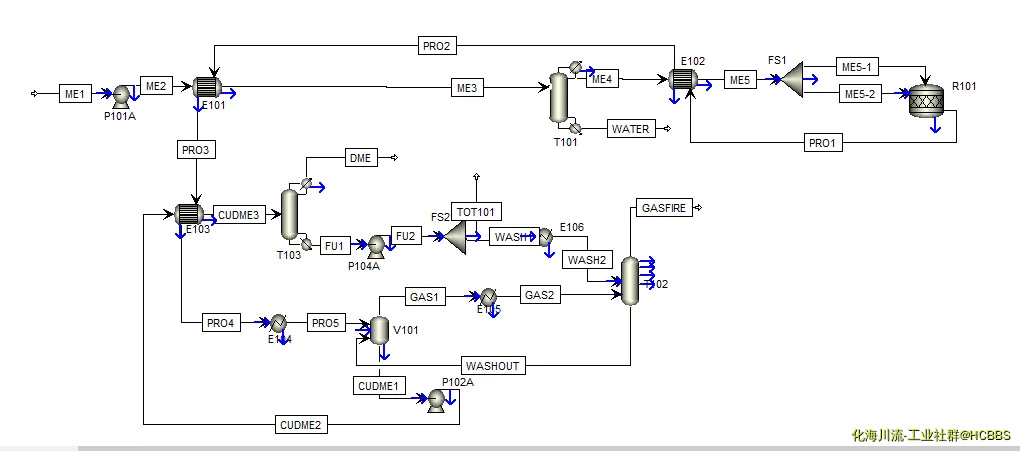
Task: Select the E102 heat exchanger block
Action: [683, 79]
